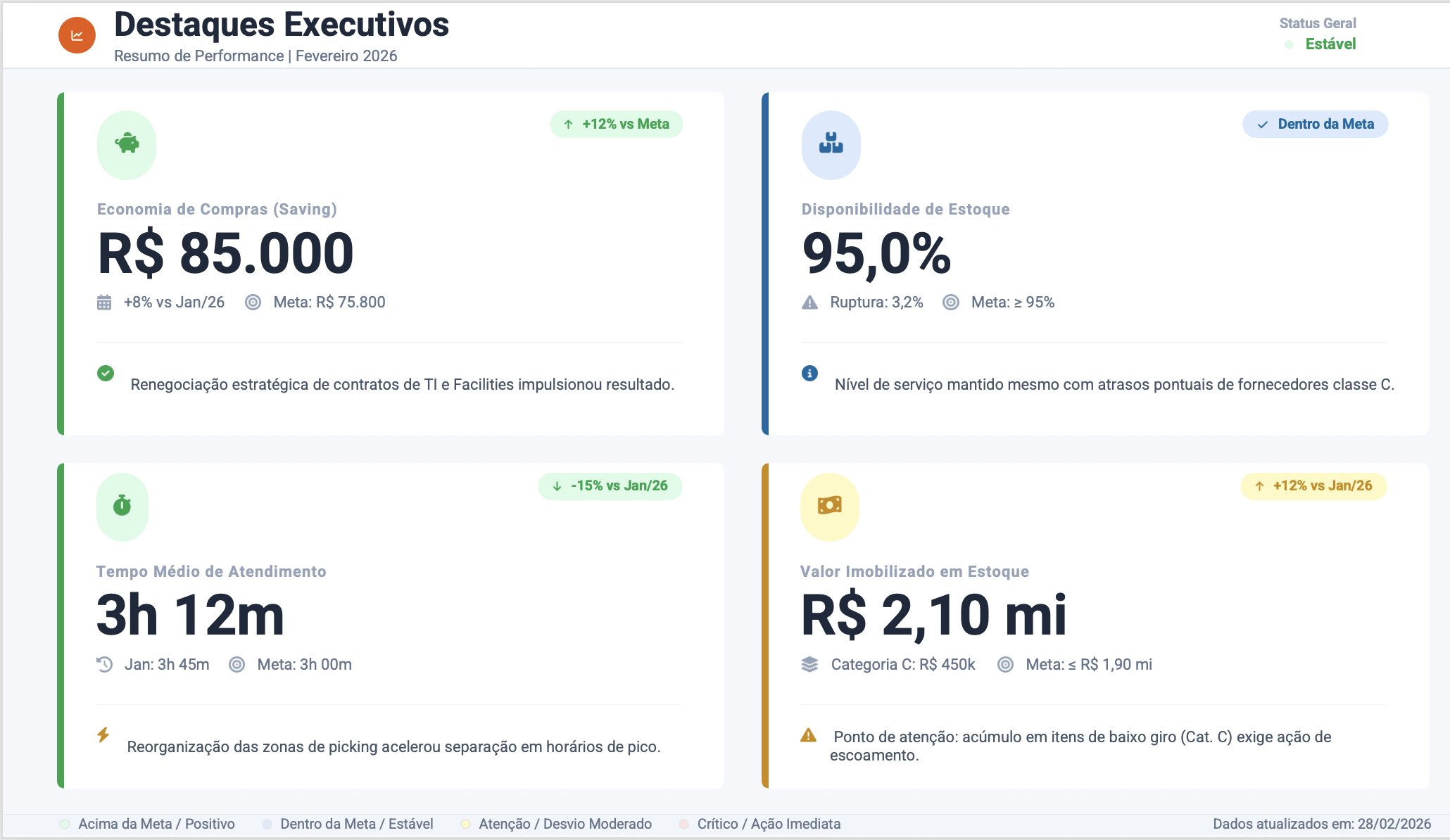Click the blue stock boxes icon
Screen dimensions: 1450x840
click(831, 144)
